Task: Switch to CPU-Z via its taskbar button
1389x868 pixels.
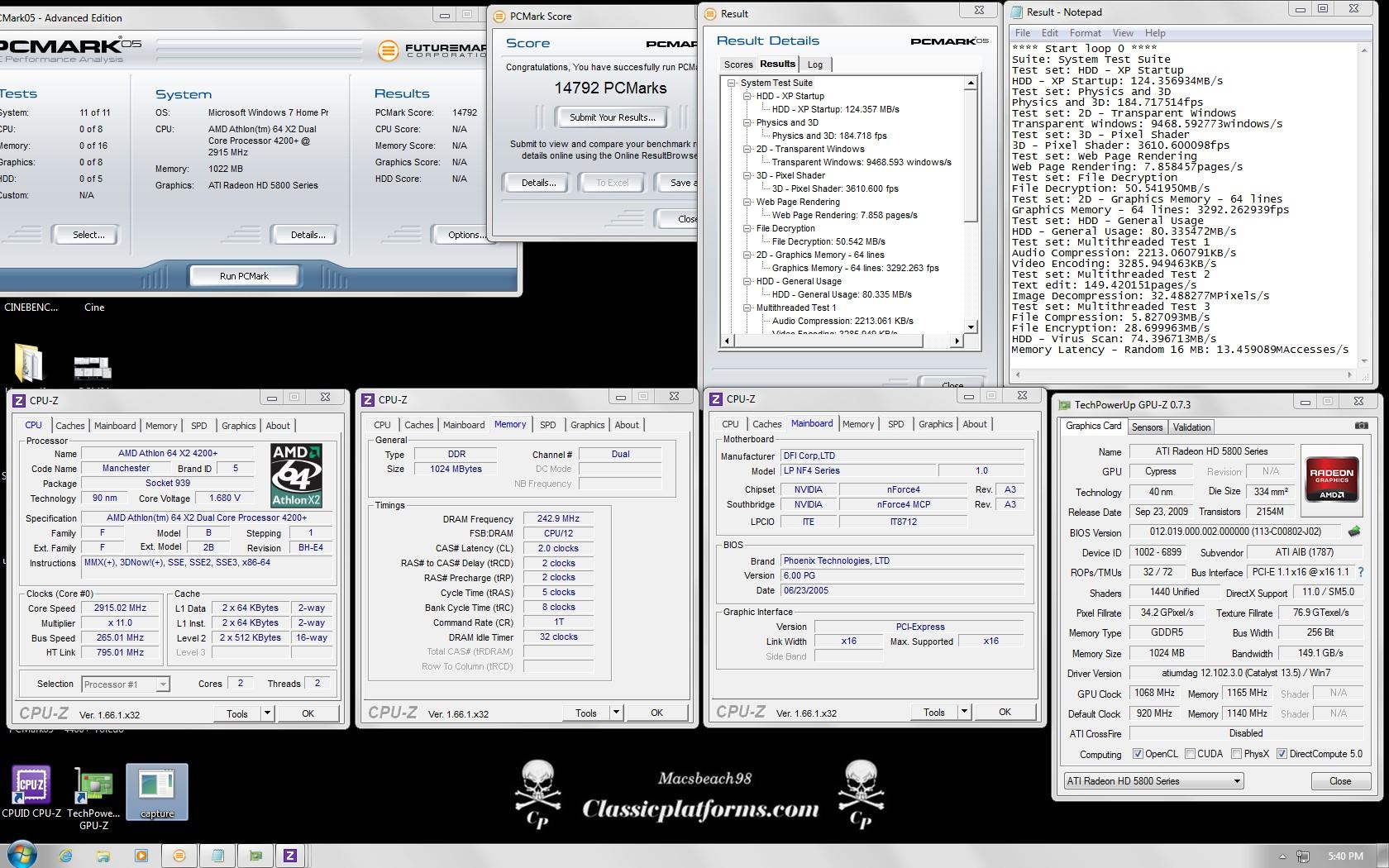Action: pyautogui.click(x=290, y=856)
